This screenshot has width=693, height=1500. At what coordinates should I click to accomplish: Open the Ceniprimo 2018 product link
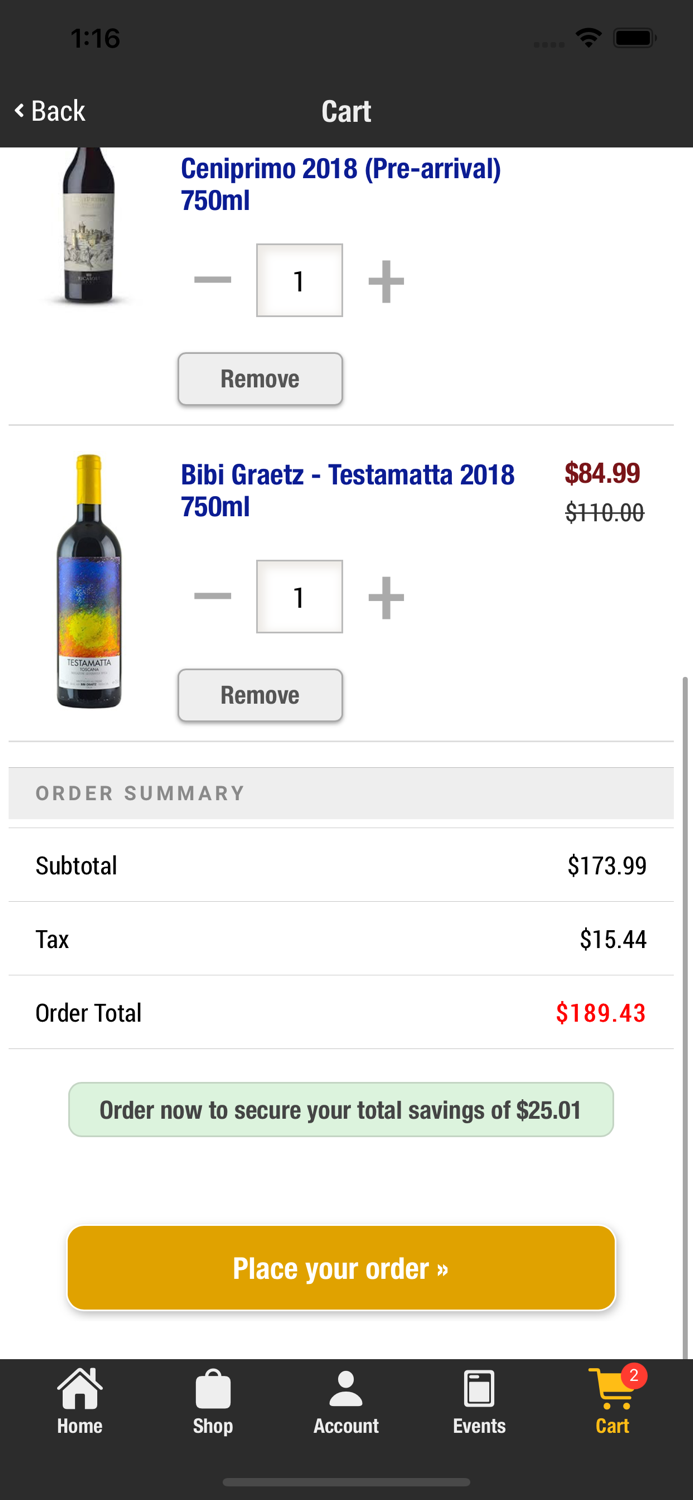[x=340, y=184]
